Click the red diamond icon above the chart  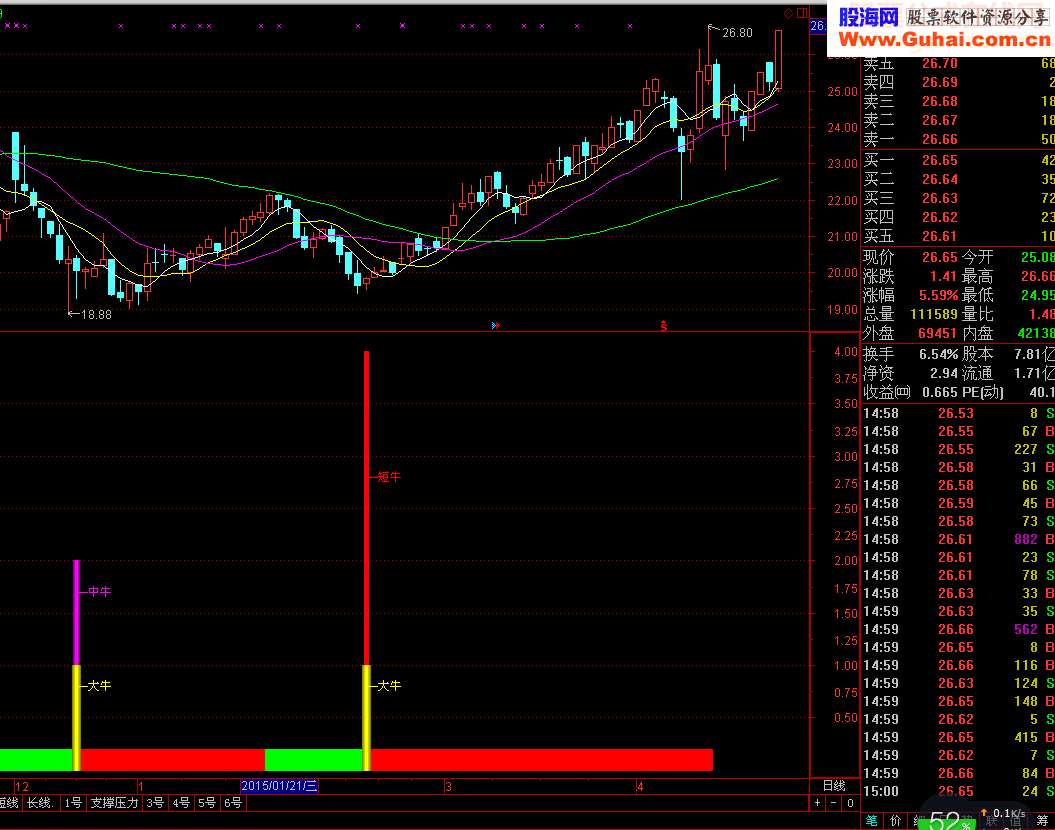789,13
